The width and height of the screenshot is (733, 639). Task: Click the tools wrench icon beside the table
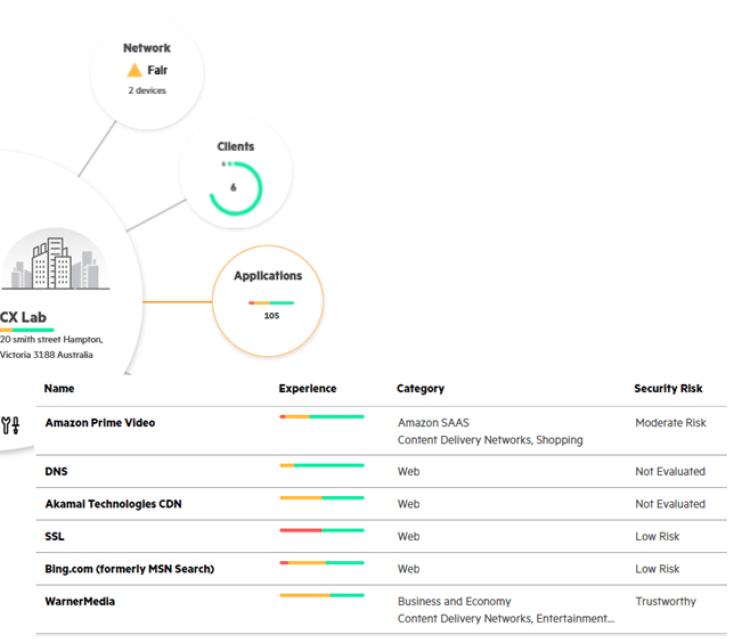tap(12, 425)
